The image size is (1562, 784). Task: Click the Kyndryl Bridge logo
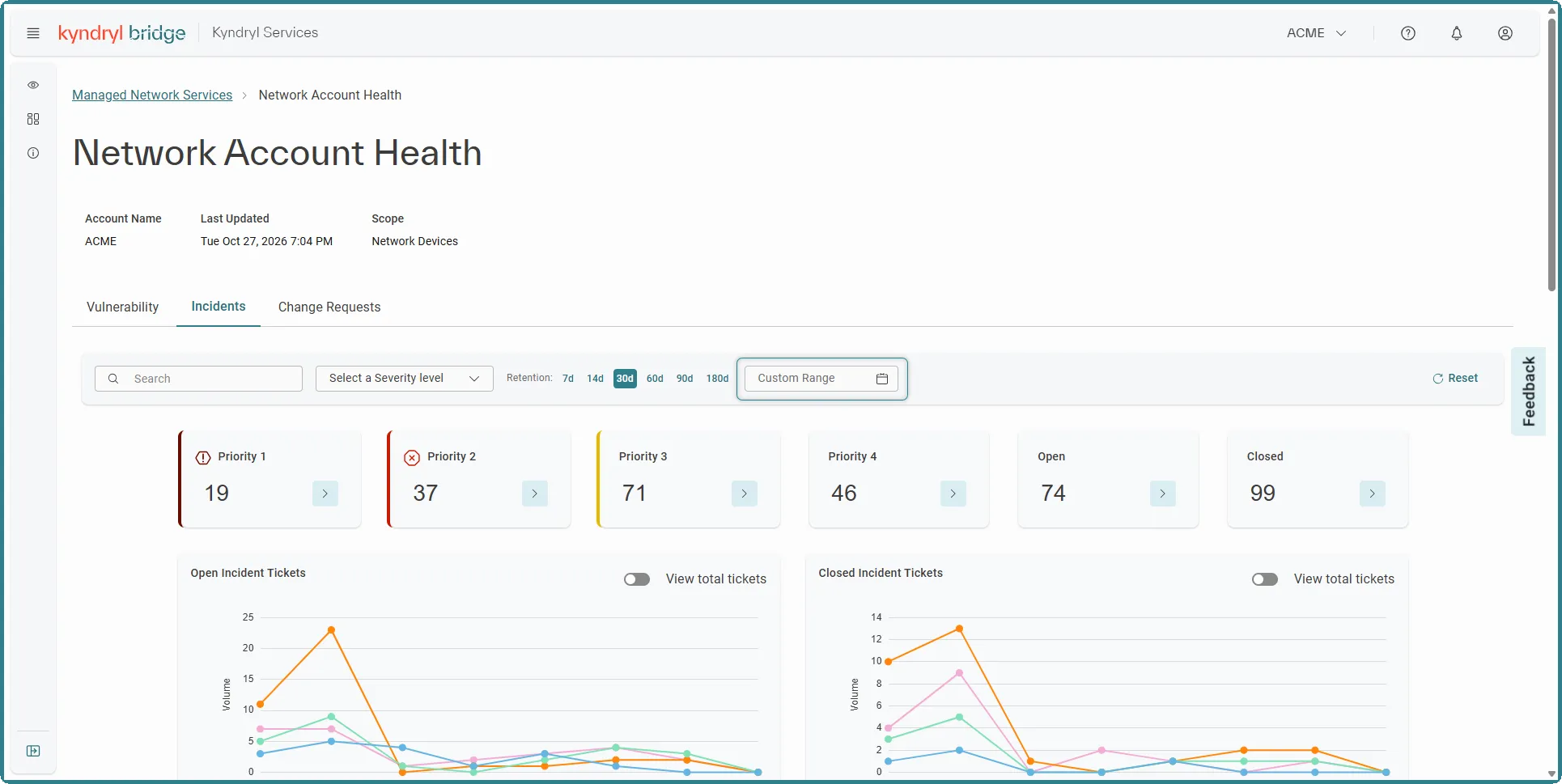pyautogui.click(x=121, y=33)
